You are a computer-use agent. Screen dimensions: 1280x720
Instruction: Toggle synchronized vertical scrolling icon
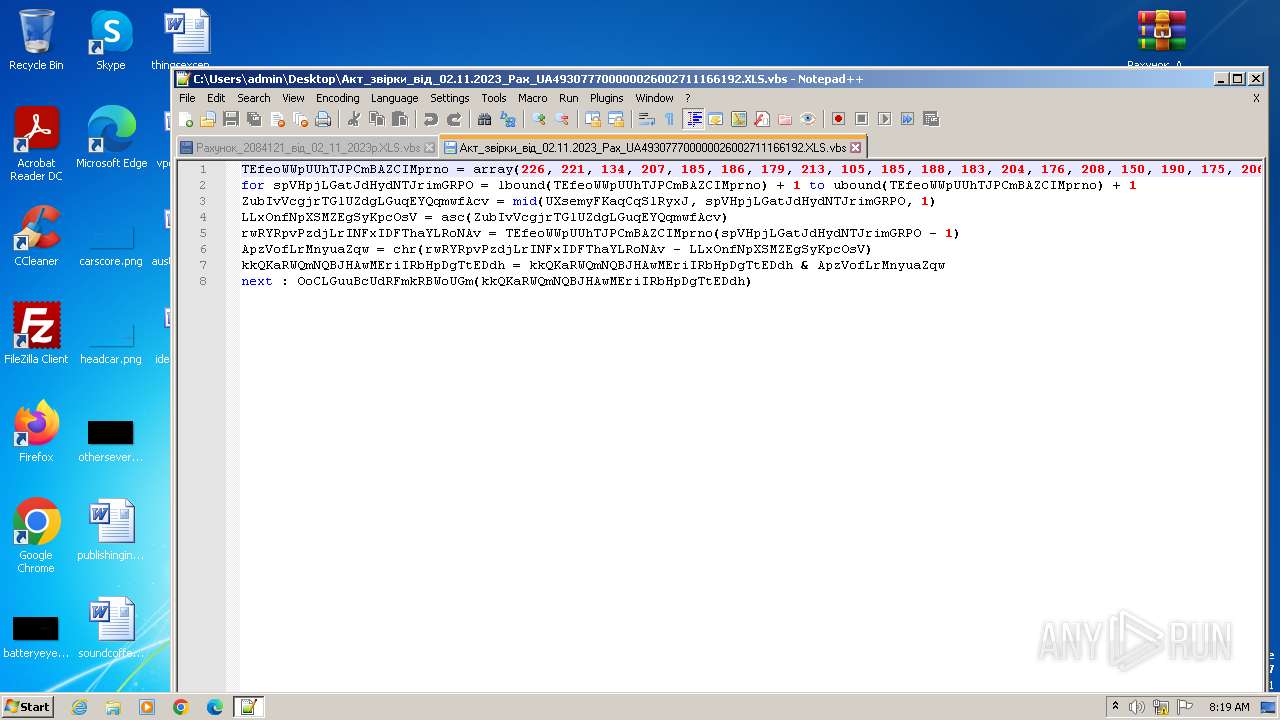593,119
